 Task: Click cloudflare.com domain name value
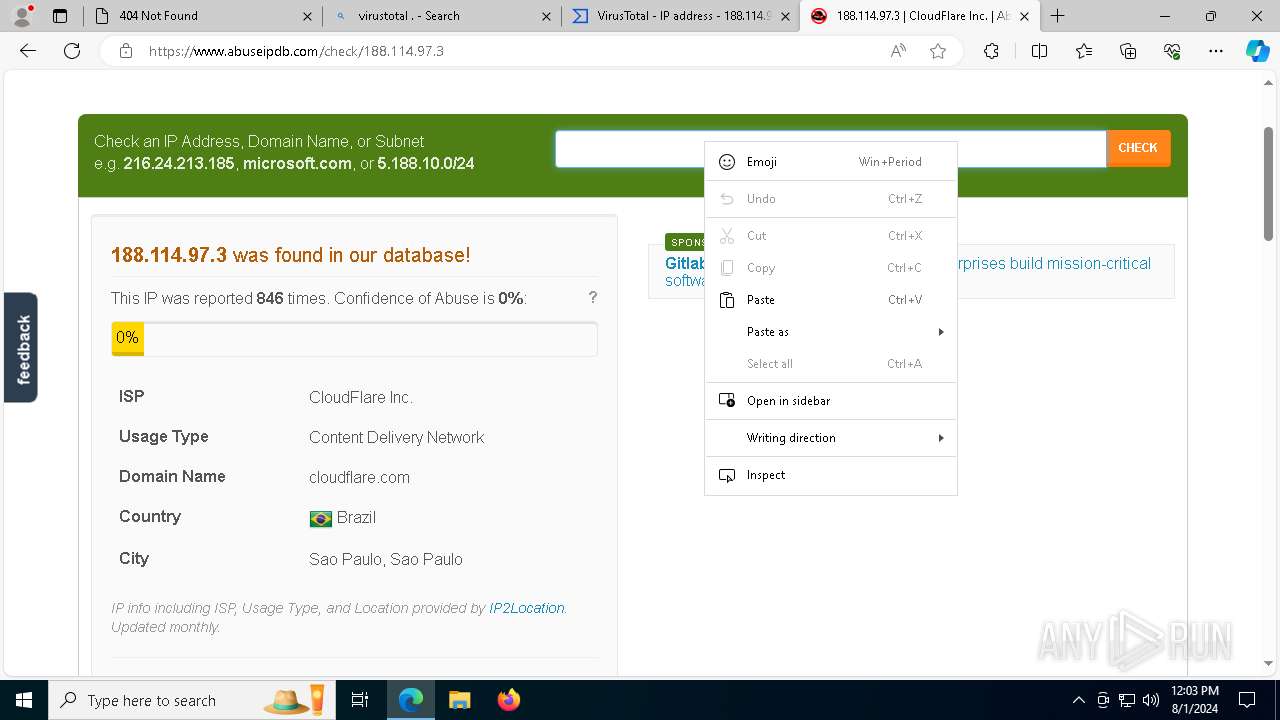click(359, 478)
